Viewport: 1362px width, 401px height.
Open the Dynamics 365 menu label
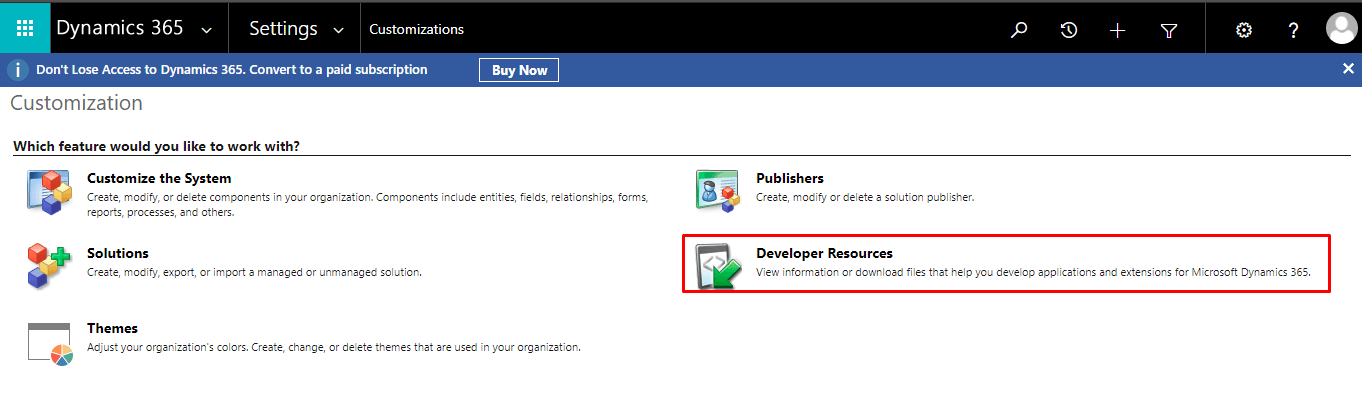[120, 29]
